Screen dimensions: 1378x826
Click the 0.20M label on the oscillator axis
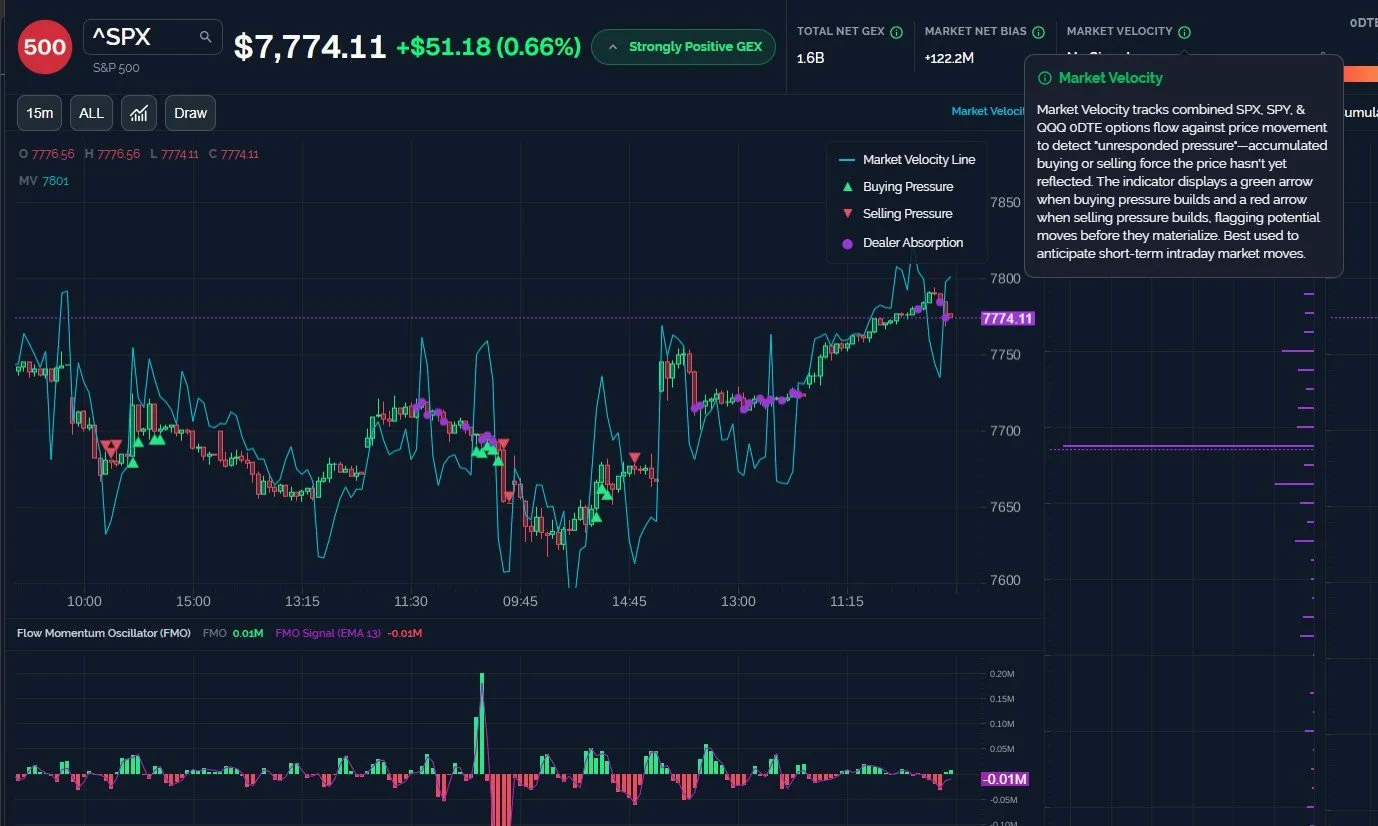tap(1002, 674)
